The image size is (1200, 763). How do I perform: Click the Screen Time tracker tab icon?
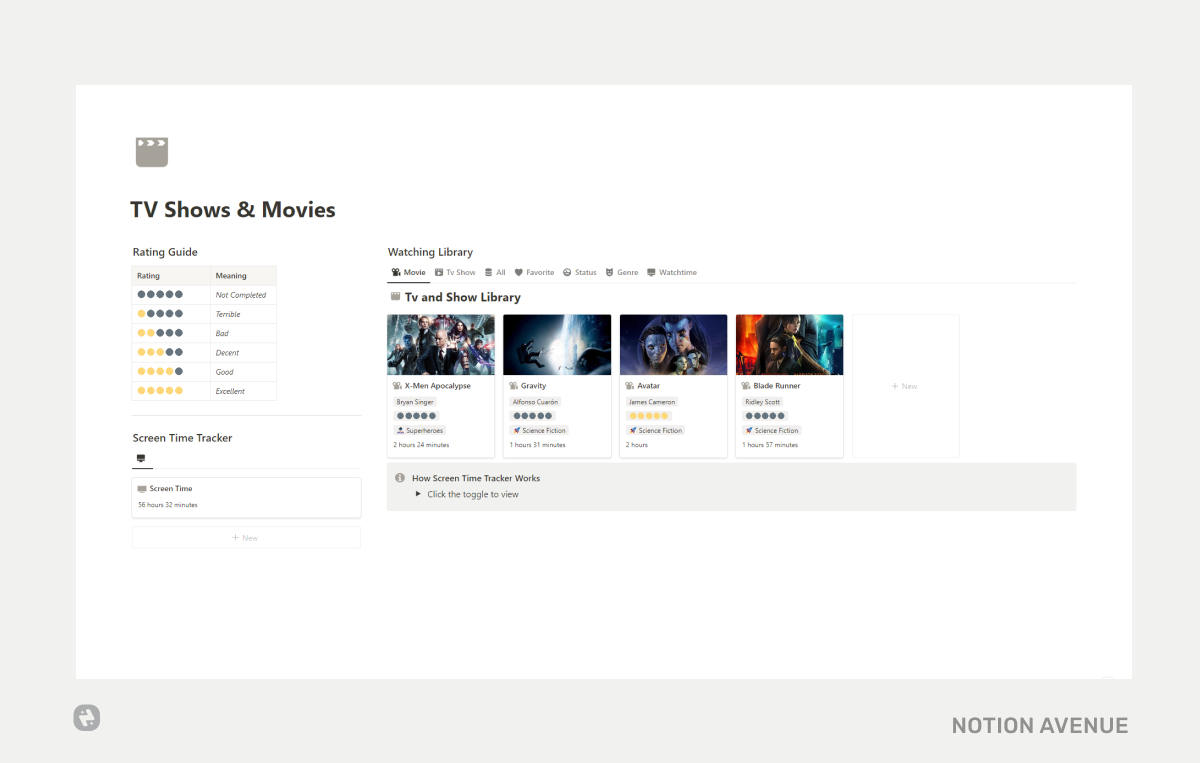coord(141,458)
